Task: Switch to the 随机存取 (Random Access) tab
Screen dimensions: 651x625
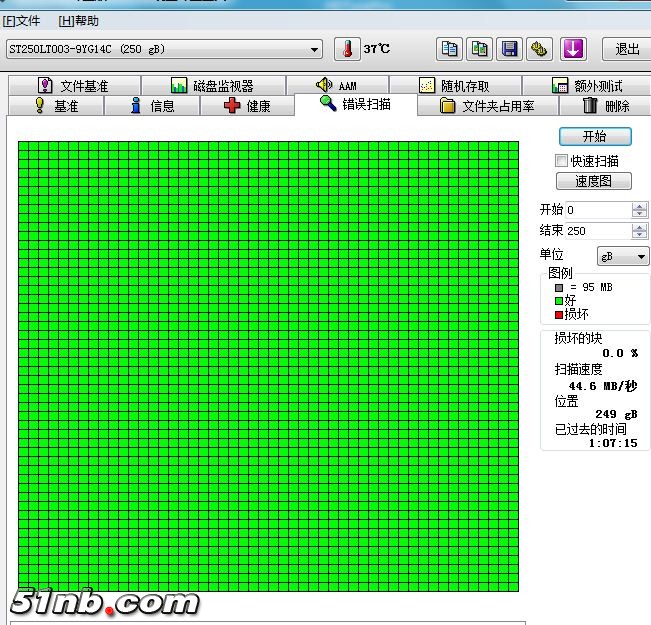Action: pyautogui.click(x=454, y=86)
